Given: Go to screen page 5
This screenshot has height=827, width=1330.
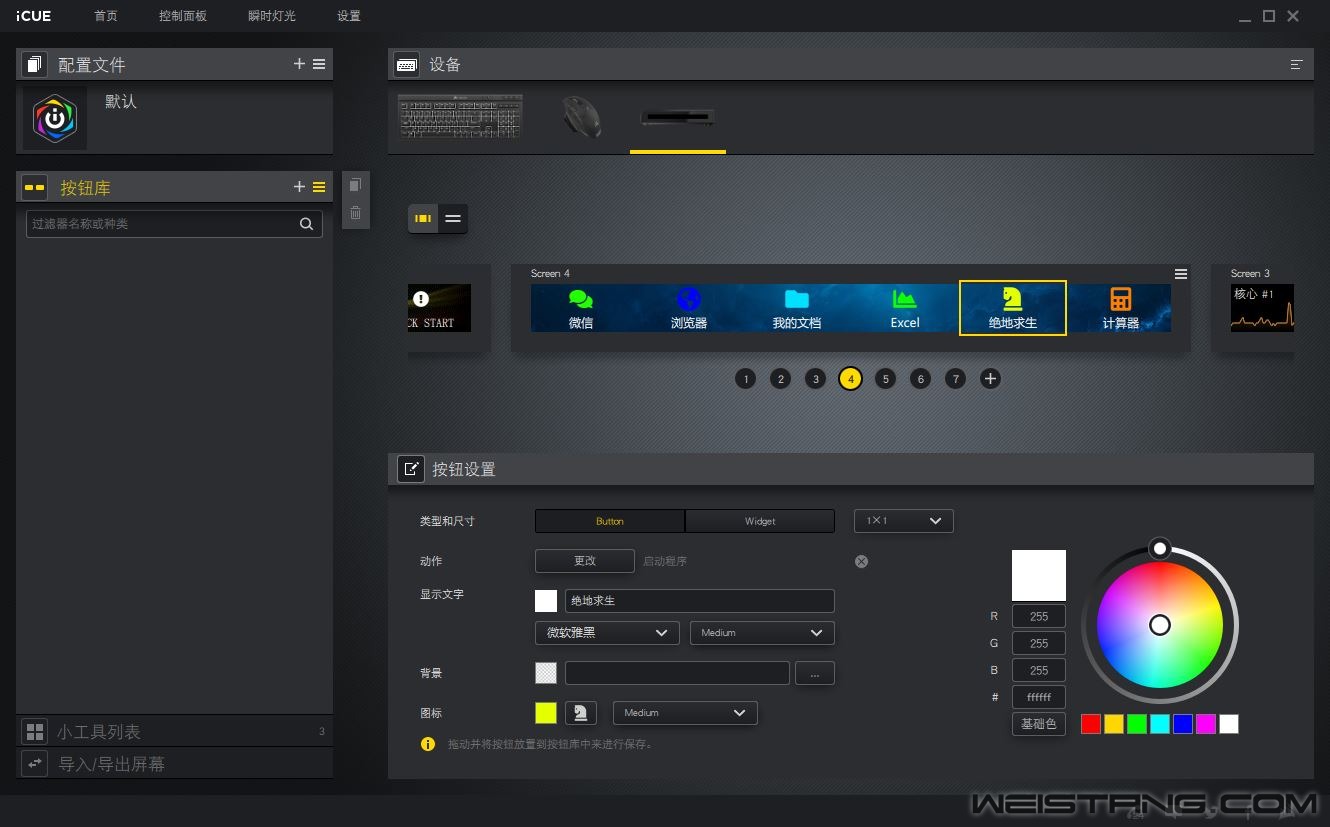Looking at the screenshot, I should click(885, 378).
